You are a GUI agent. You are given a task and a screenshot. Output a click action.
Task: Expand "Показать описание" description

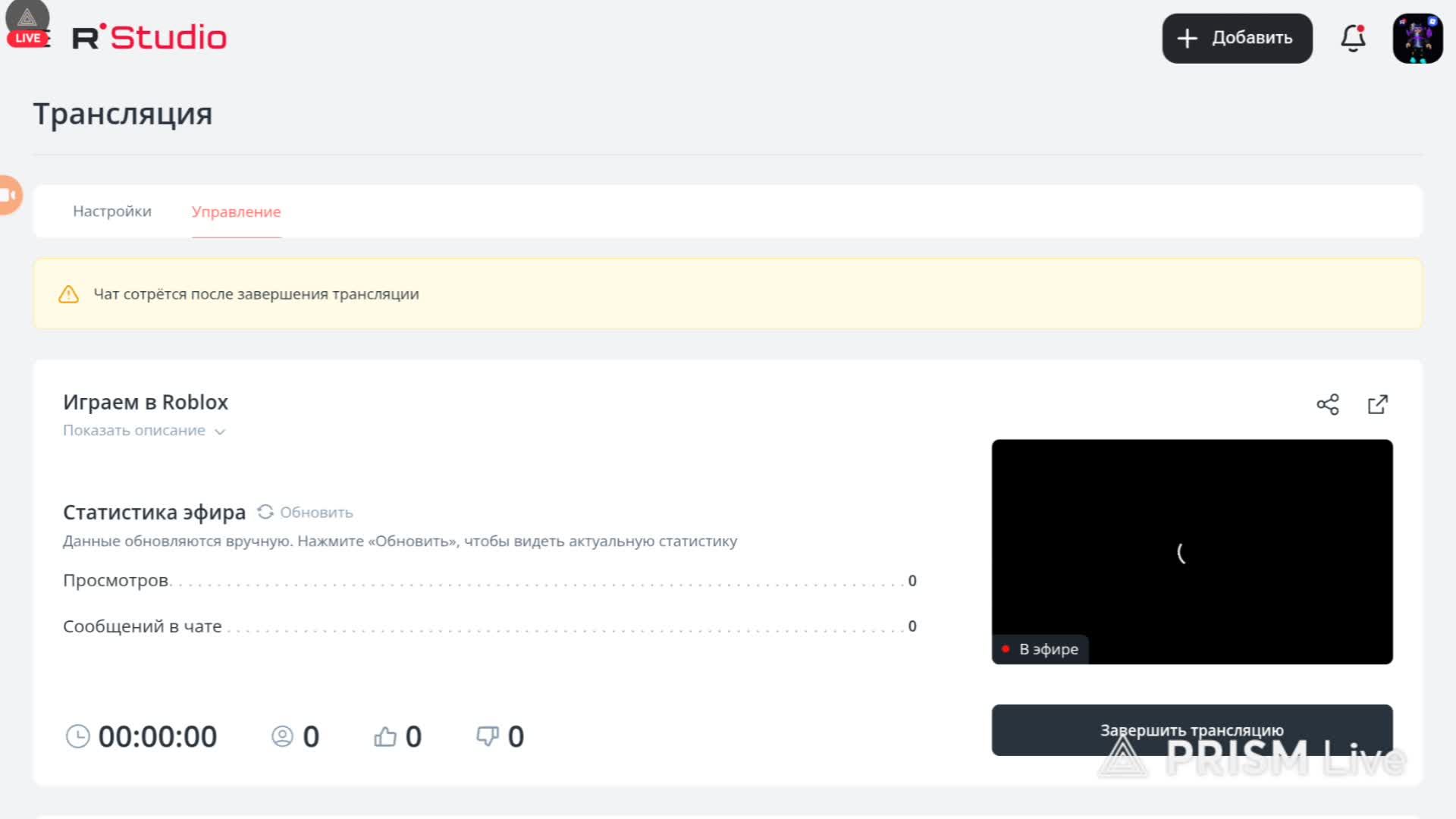134,431
